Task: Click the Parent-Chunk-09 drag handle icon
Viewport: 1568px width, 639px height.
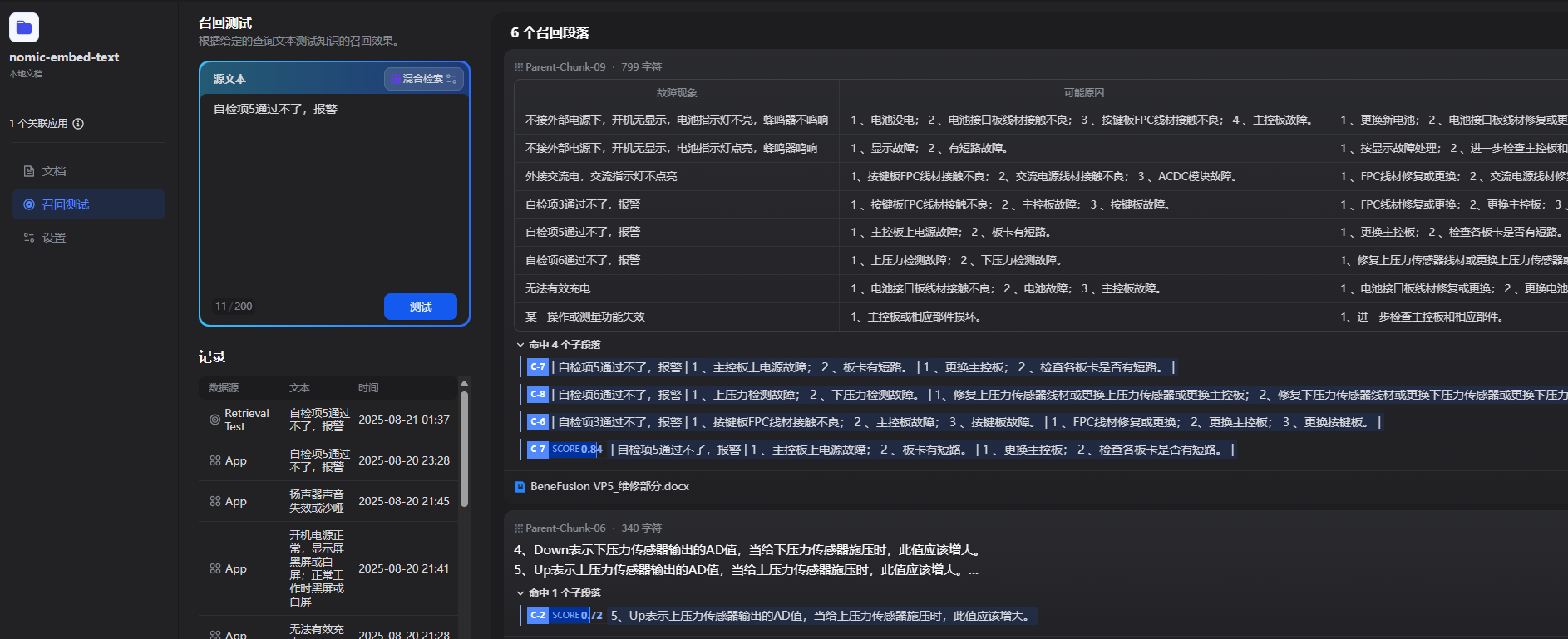Action: coord(519,67)
